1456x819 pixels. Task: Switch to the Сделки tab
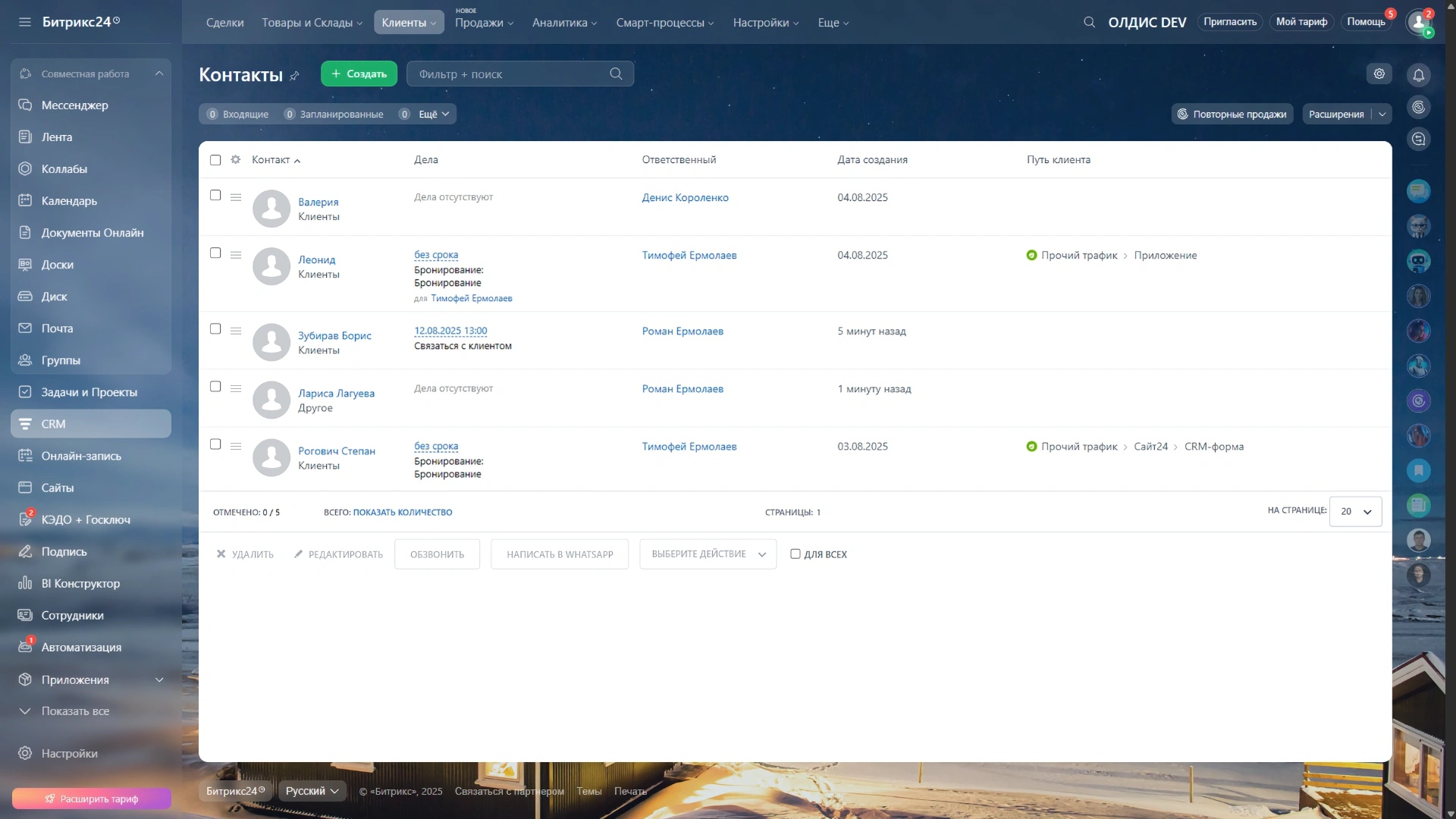tap(224, 23)
